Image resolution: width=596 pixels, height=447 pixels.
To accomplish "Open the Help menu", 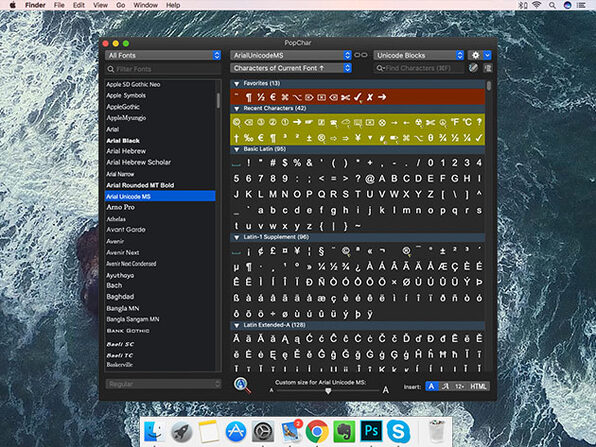I will (173, 5).
